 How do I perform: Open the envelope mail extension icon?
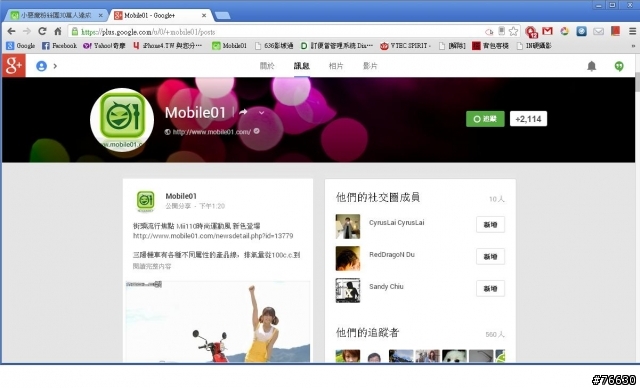pos(598,31)
